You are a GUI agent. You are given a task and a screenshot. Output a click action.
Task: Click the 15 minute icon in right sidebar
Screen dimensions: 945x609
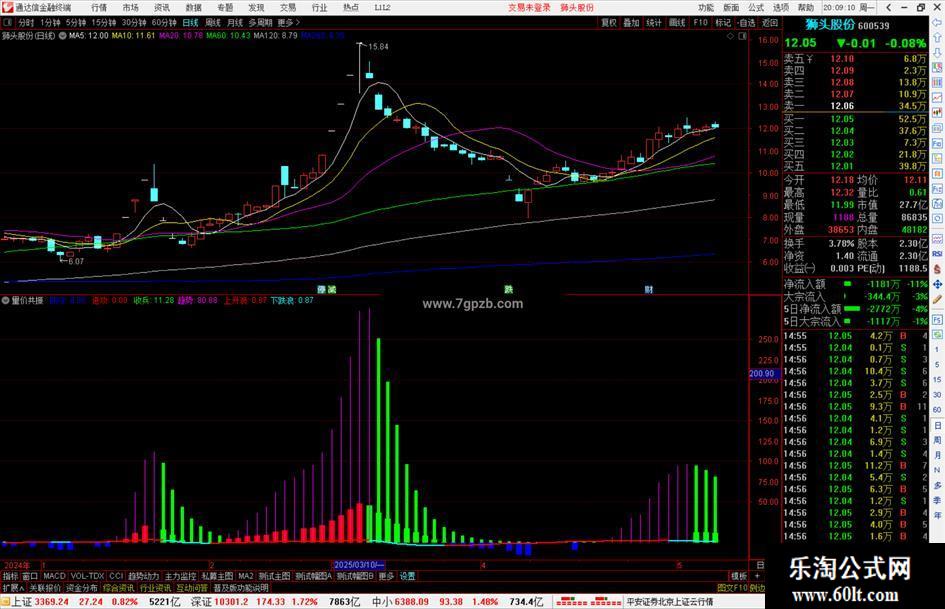coord(937,380)
